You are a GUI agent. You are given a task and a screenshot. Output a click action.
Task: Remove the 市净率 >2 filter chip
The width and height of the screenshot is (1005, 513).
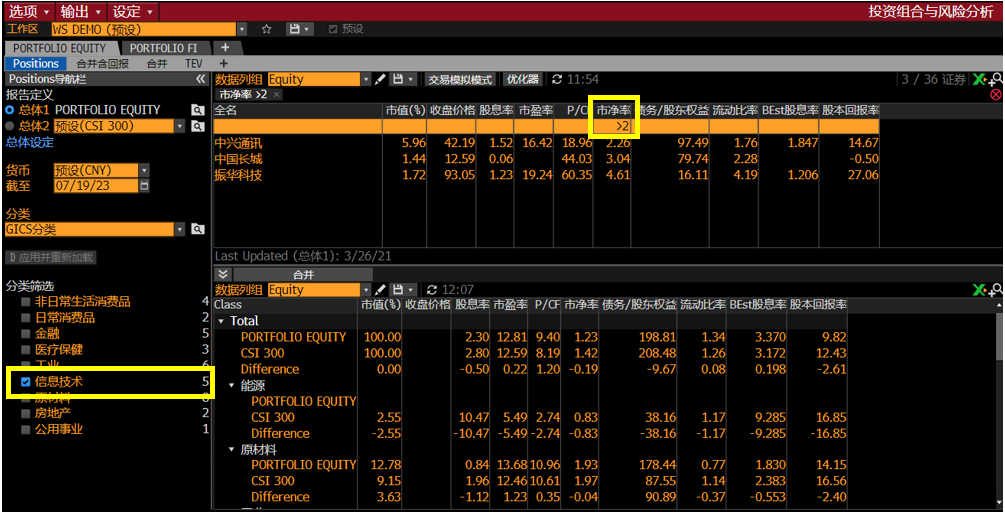click(x=277, y=95)
